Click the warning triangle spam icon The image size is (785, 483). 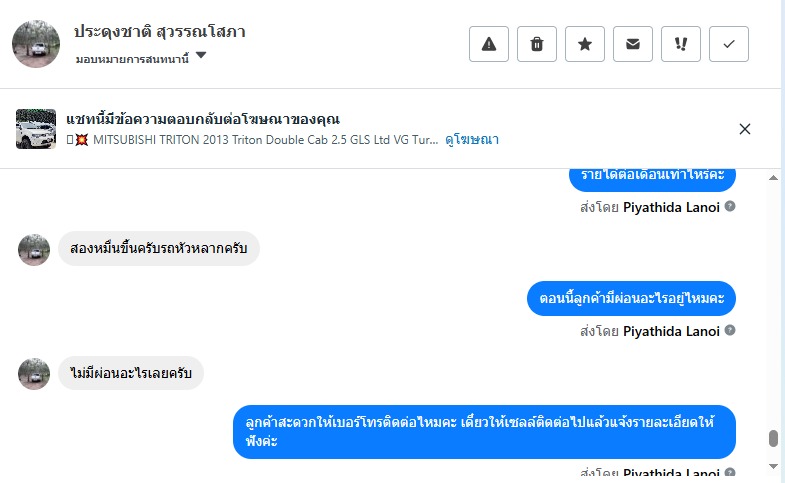click(x=489, y=44)
